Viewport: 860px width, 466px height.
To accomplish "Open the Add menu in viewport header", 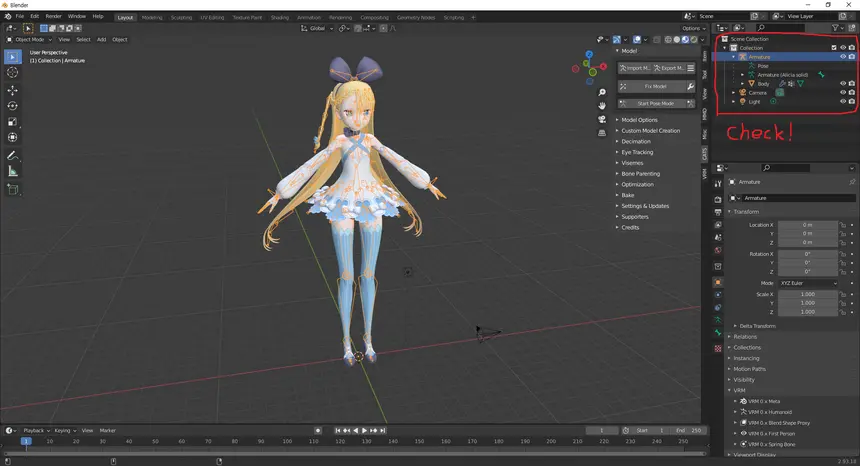I will (101, 39).
